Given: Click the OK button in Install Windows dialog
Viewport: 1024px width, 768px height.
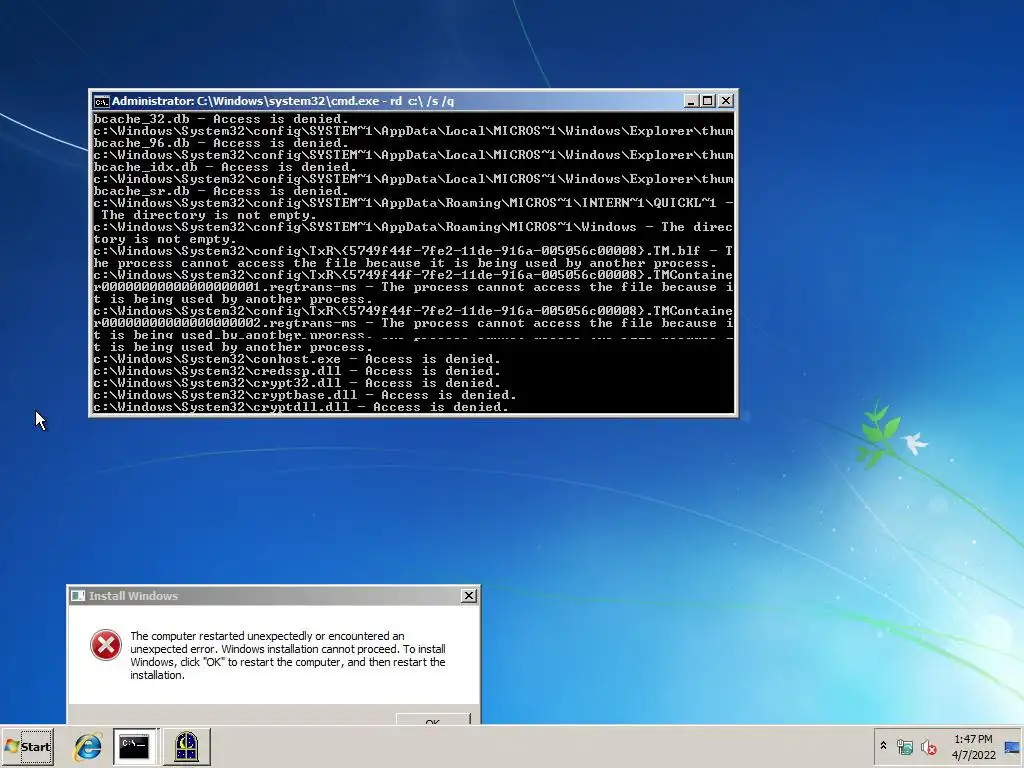Looking at the screenshot, I should [x=433, y=719].
